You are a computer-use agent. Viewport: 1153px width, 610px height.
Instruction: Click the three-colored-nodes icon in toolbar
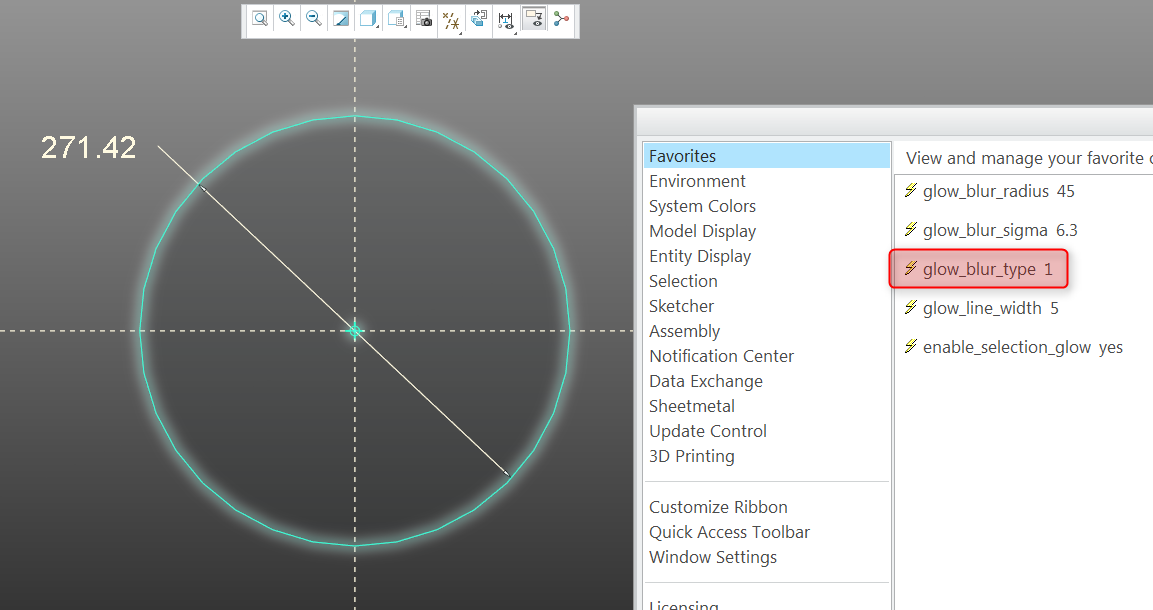562,19
